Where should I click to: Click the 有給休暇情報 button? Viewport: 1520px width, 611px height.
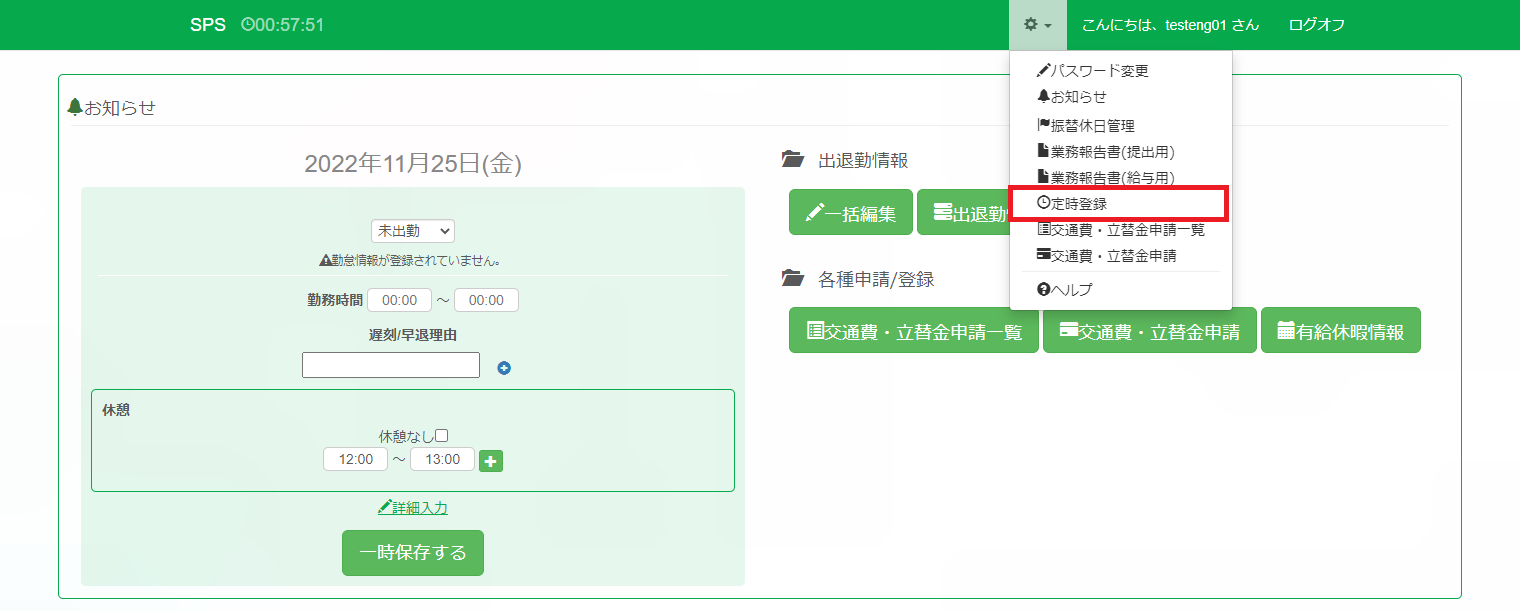(1340, 331)
